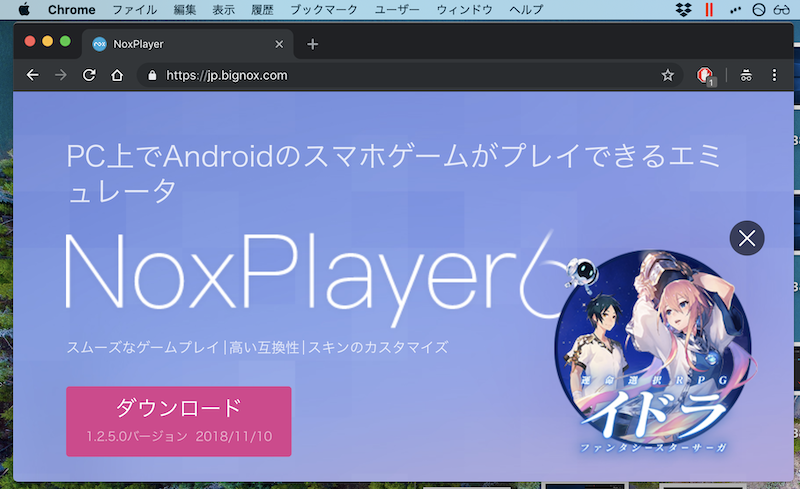Click the three-dots menu bar status icon
This screenshot has width=800, height=489.
[735, 10]
